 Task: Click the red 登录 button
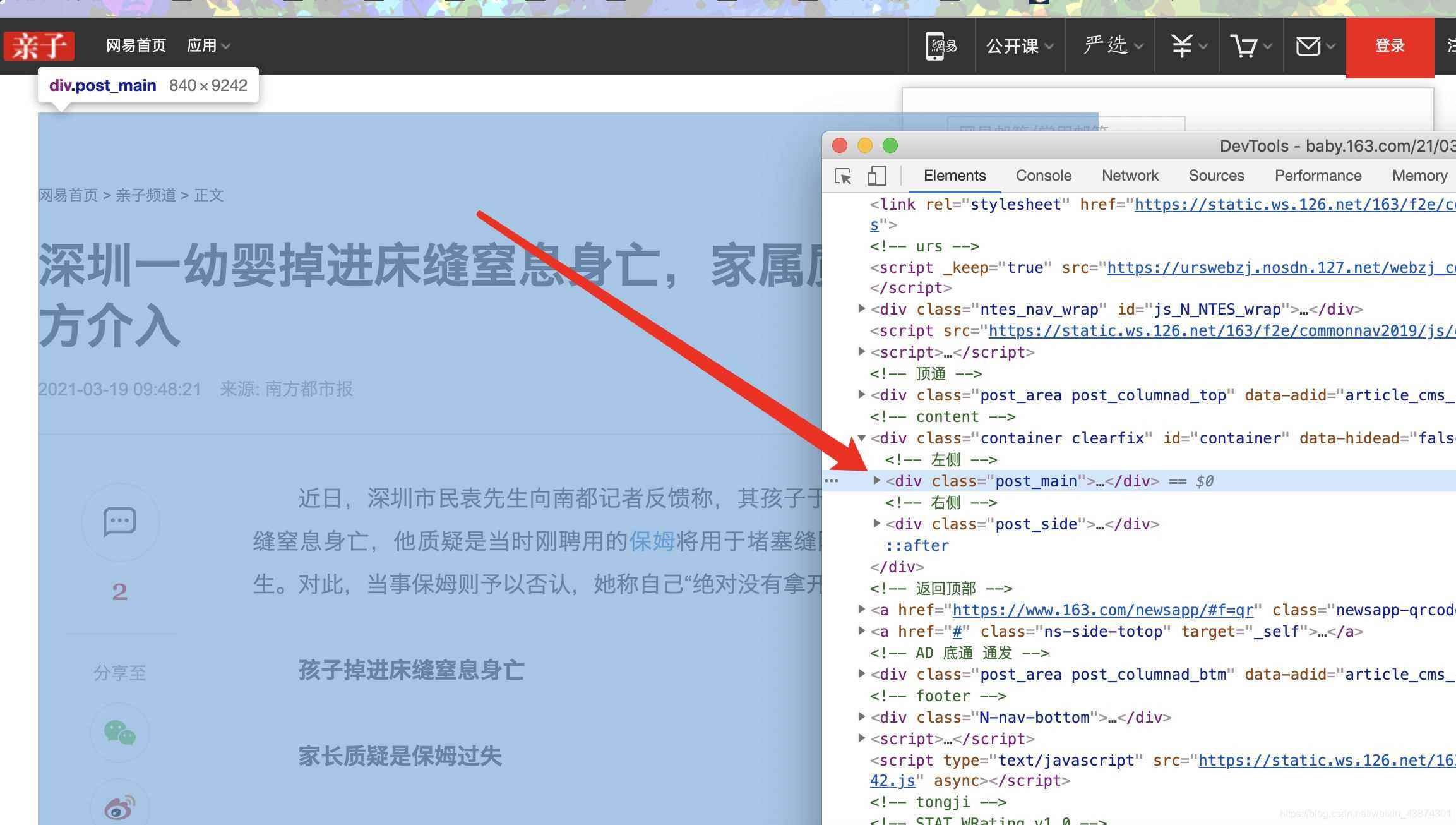1388,45
